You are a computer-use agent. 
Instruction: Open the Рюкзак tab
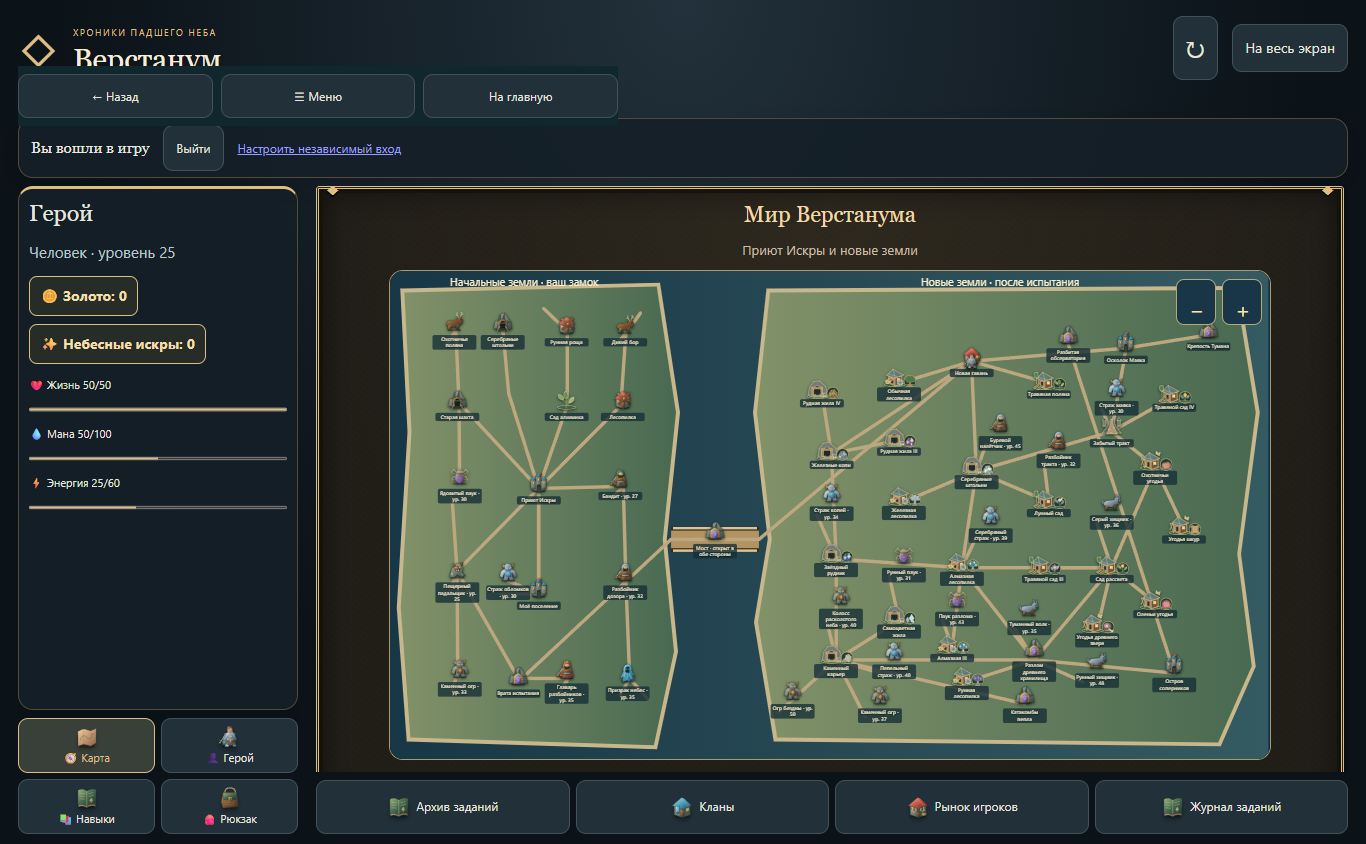point(229,807)
